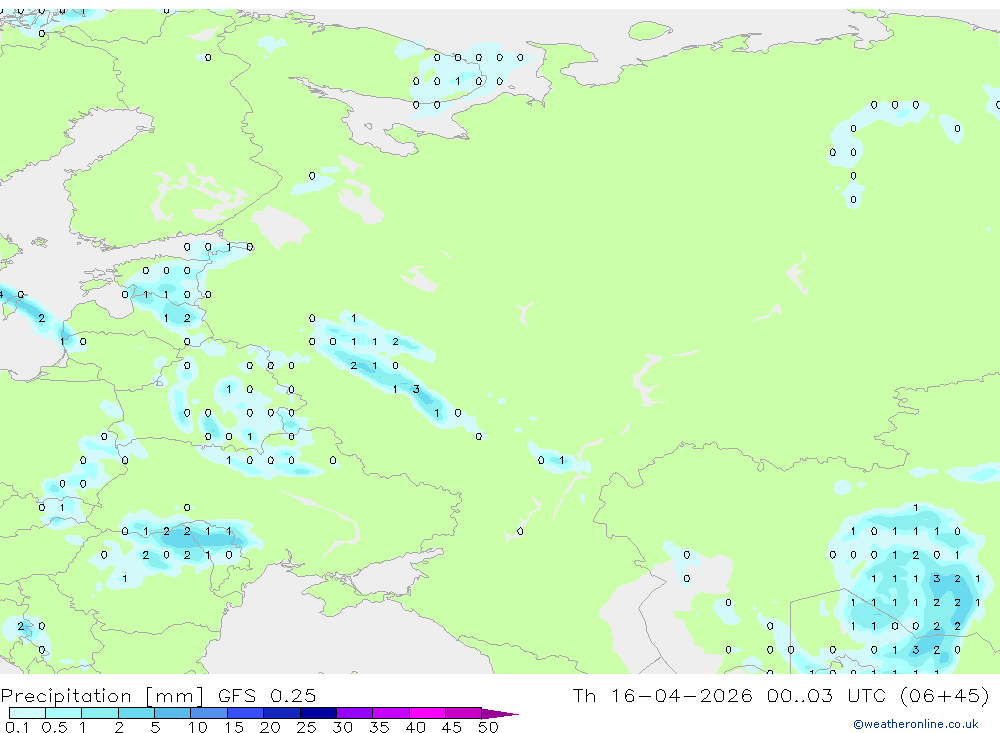1000x733 pixels.
Task: Click legend scale label '40'
Action: coord(415,727)
